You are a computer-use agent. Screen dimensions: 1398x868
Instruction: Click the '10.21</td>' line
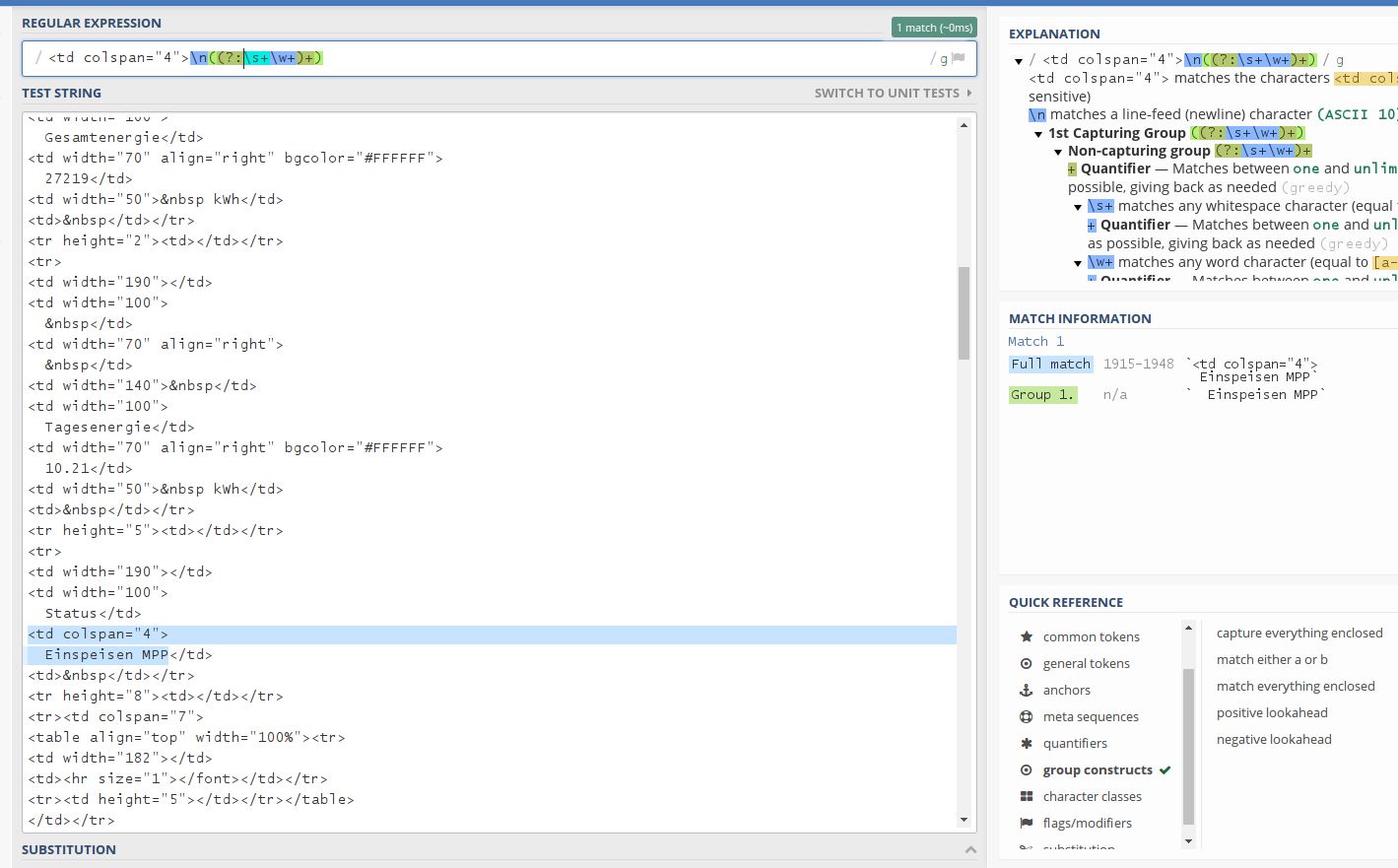pos(89,468)
